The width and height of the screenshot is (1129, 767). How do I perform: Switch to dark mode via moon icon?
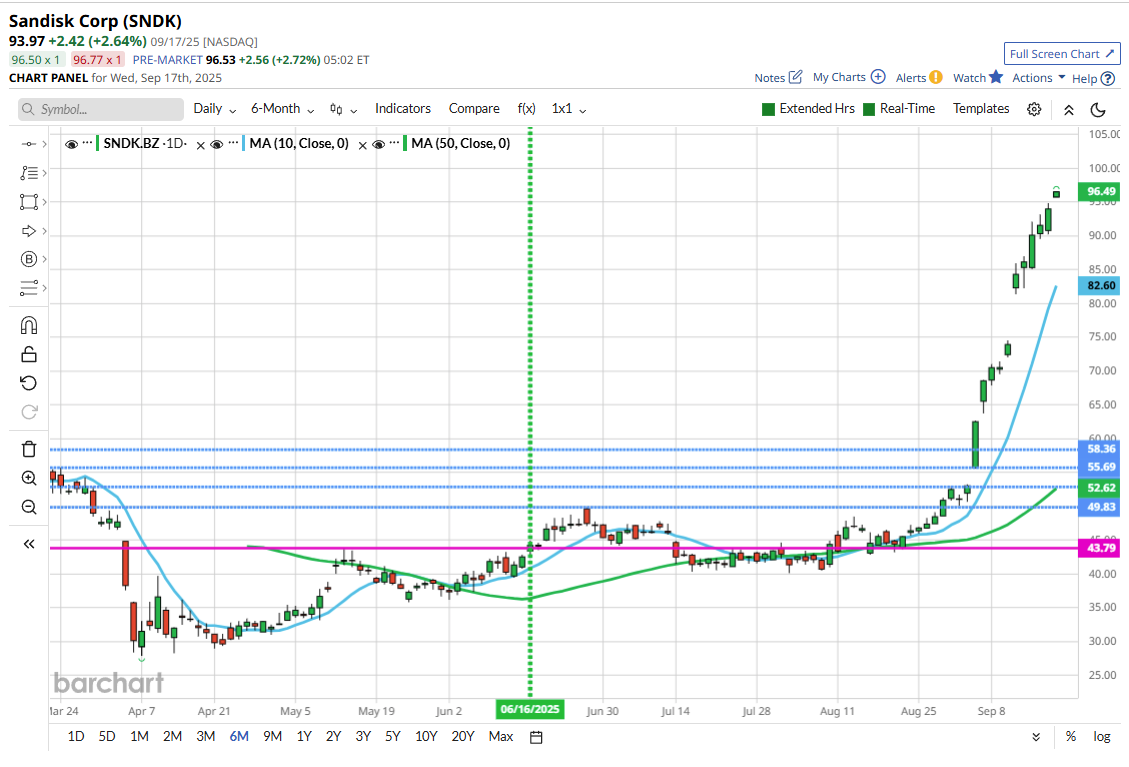pos(1098,108)
